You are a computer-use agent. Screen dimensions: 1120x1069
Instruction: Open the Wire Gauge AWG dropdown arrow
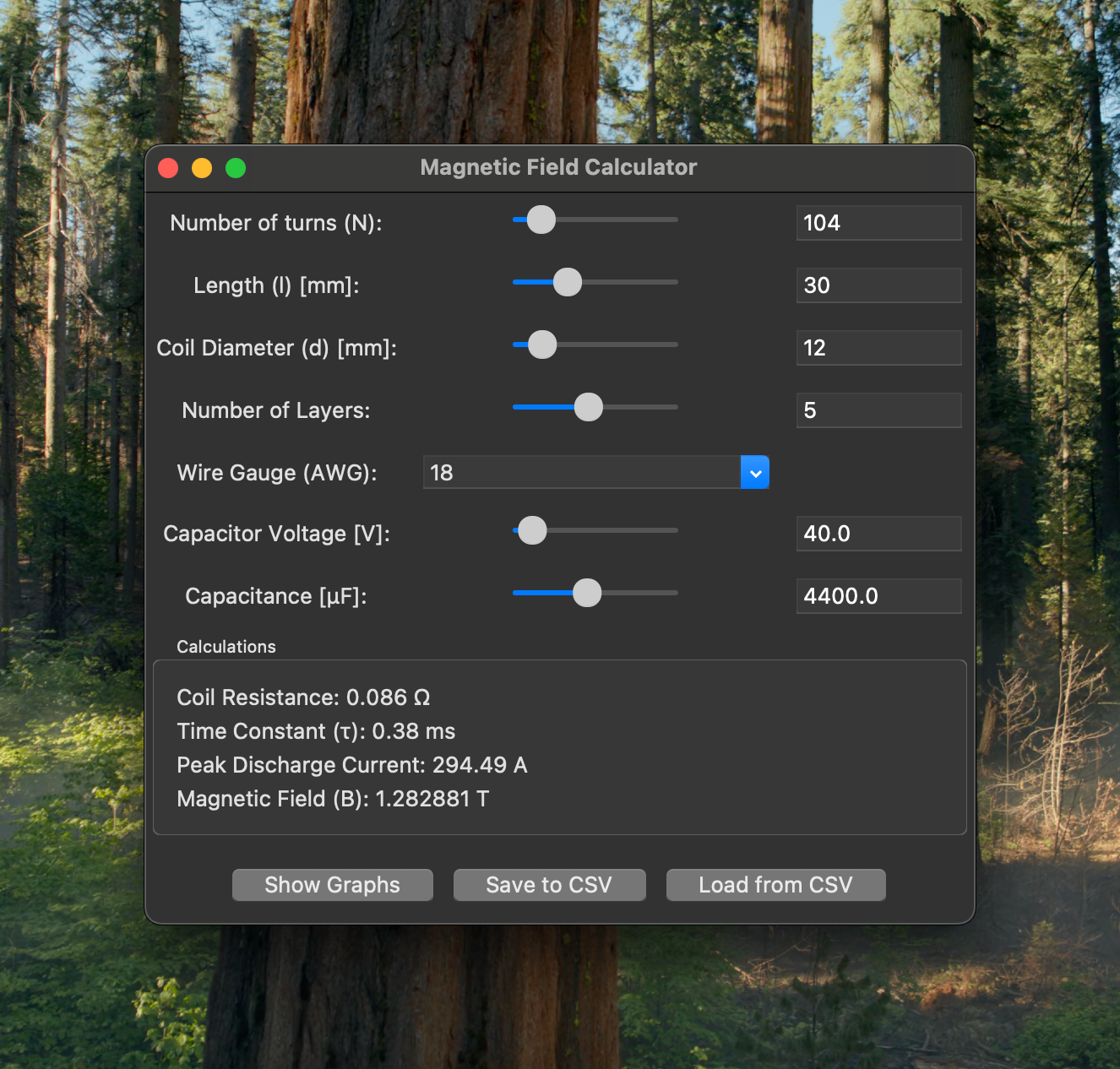[x=755, y=473]
